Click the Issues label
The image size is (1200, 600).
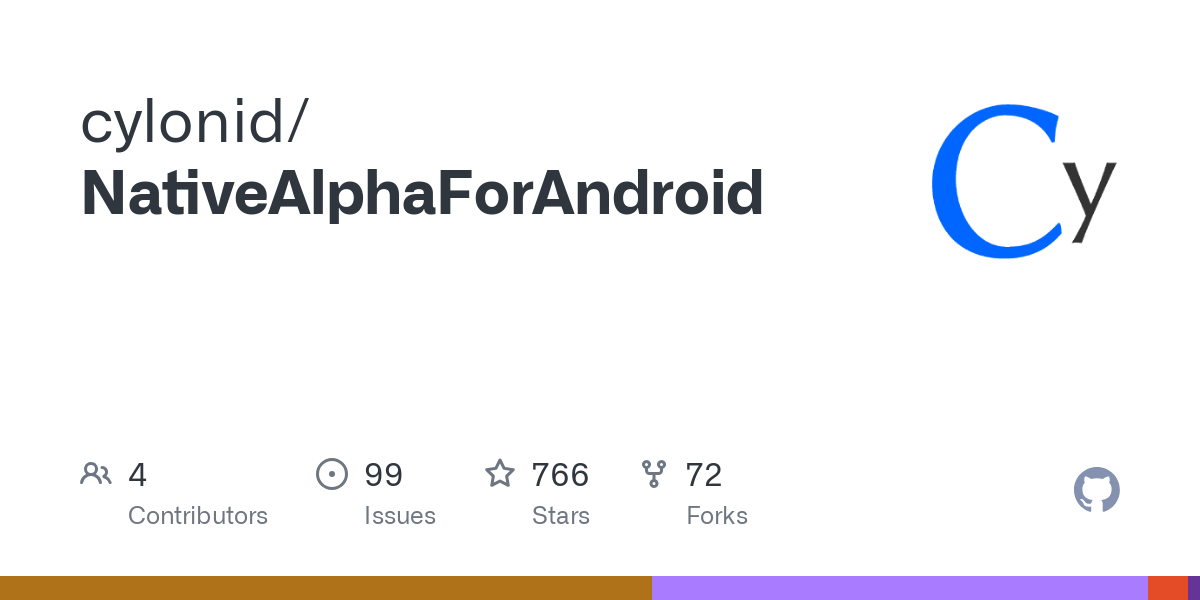[x=400, y=516]
